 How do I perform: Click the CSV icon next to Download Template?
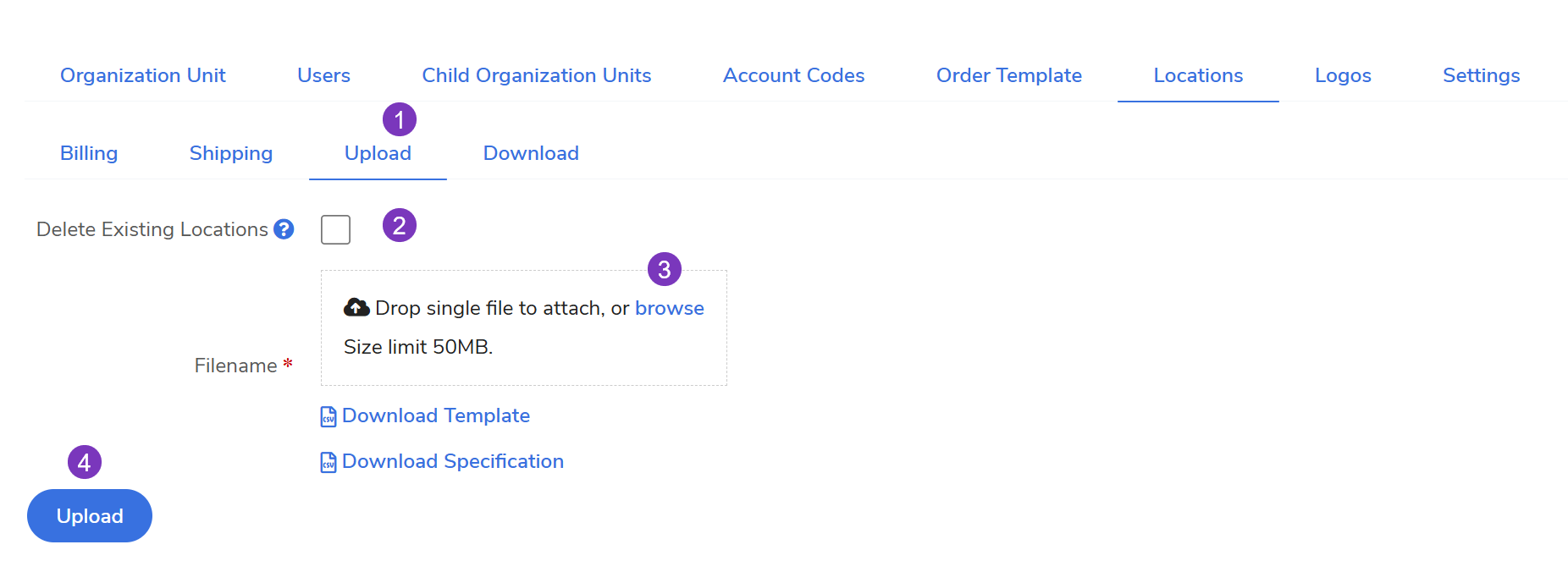pyautogui.click(x=329, y=416)
